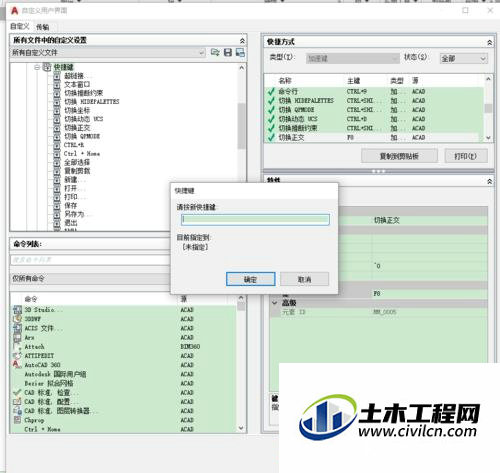This screenshot has height=473, width=500.
Task: Open the 状态 全部 dropdown
Action: 464,59
